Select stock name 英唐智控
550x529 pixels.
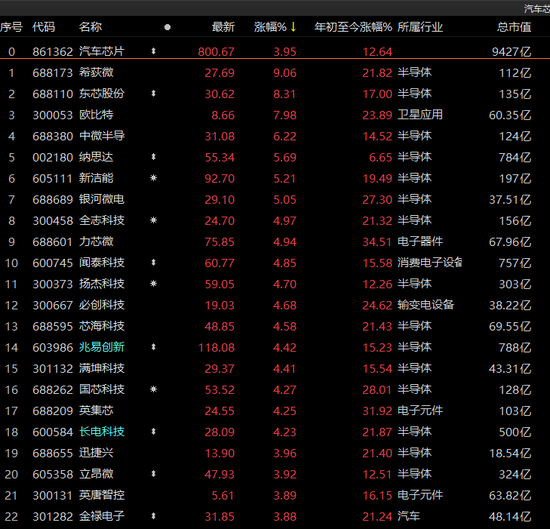coord(102,495)
